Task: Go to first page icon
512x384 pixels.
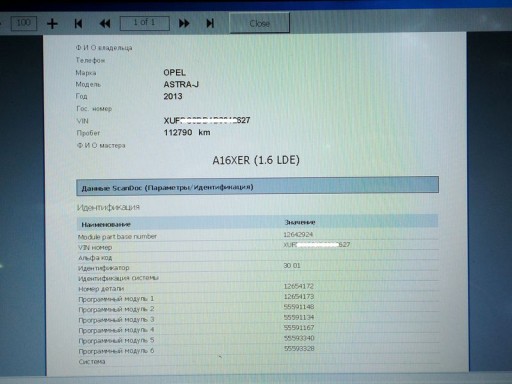Action: click(78, 23)
